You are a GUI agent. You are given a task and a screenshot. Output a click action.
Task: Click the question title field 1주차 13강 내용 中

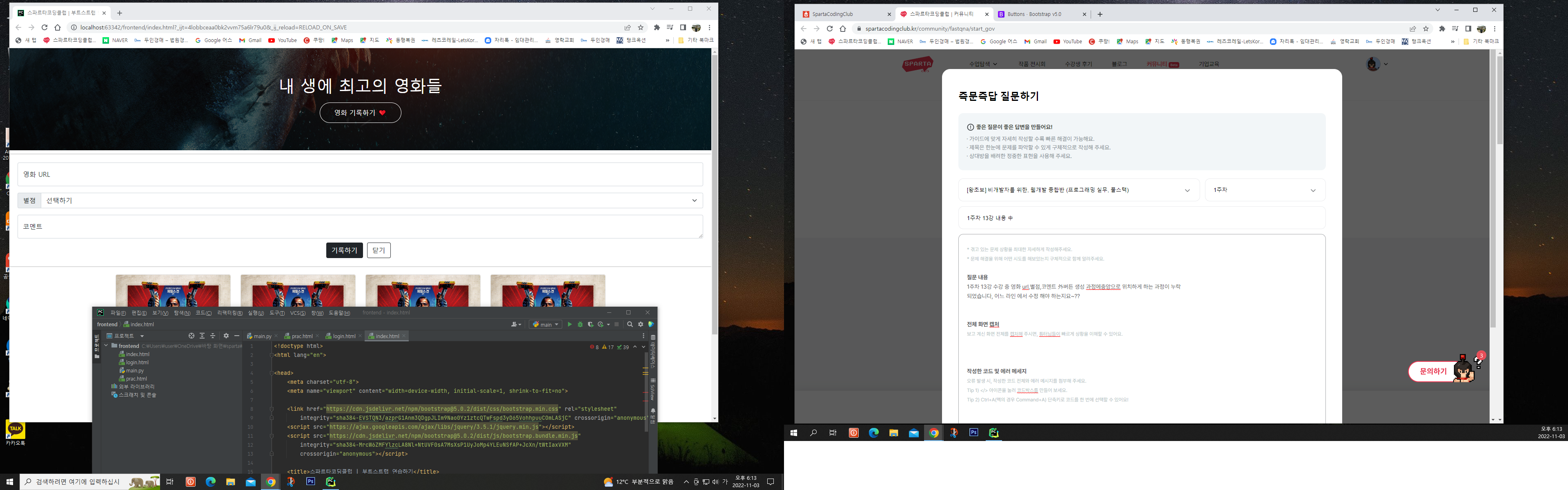coord(1141,218)
